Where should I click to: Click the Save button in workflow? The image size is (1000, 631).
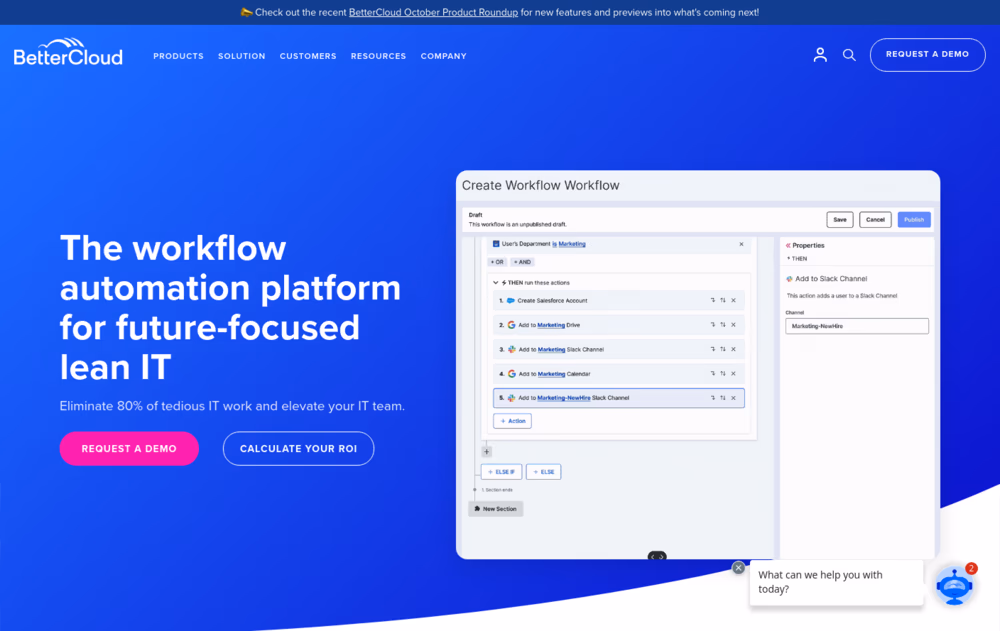[840, 219]
